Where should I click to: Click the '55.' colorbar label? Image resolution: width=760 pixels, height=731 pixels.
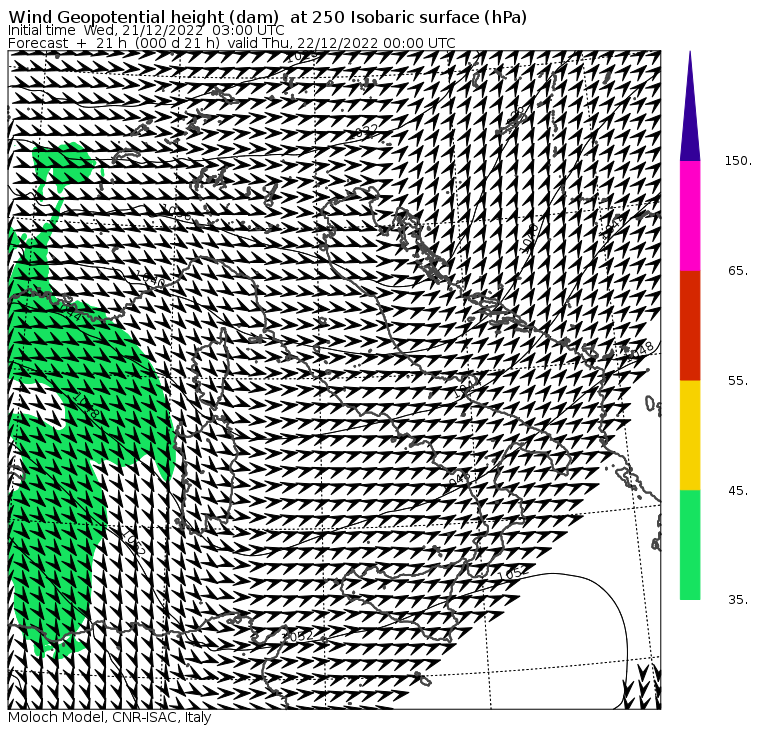pos(739,381)
